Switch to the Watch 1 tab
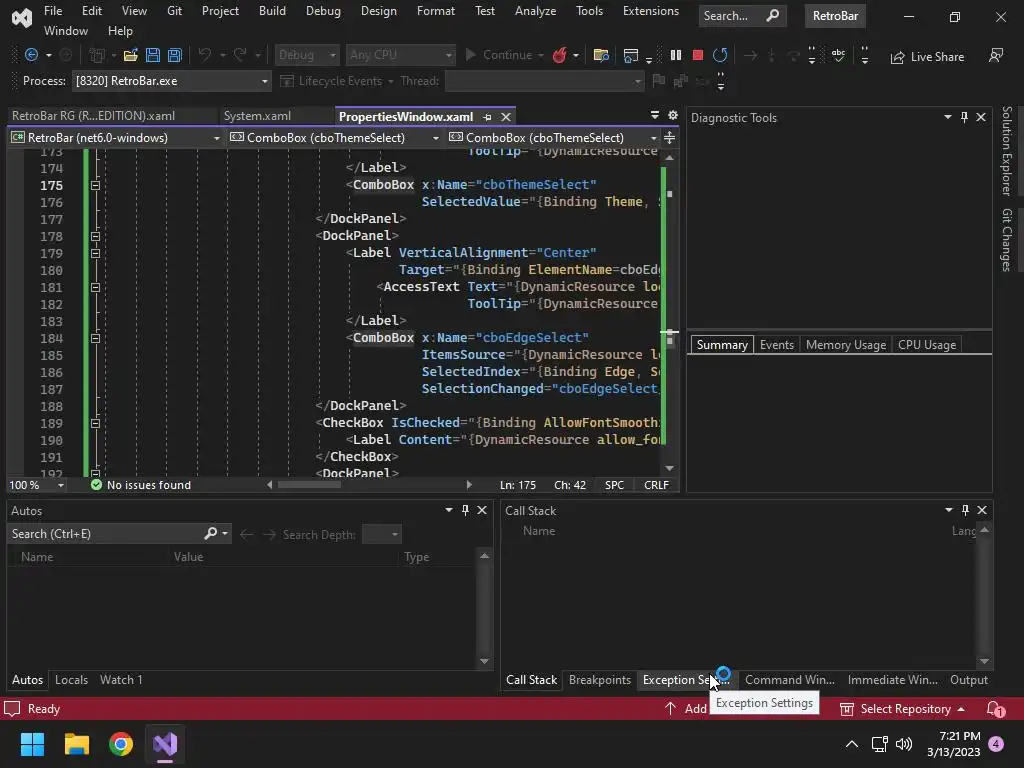 tap(121, 680)
